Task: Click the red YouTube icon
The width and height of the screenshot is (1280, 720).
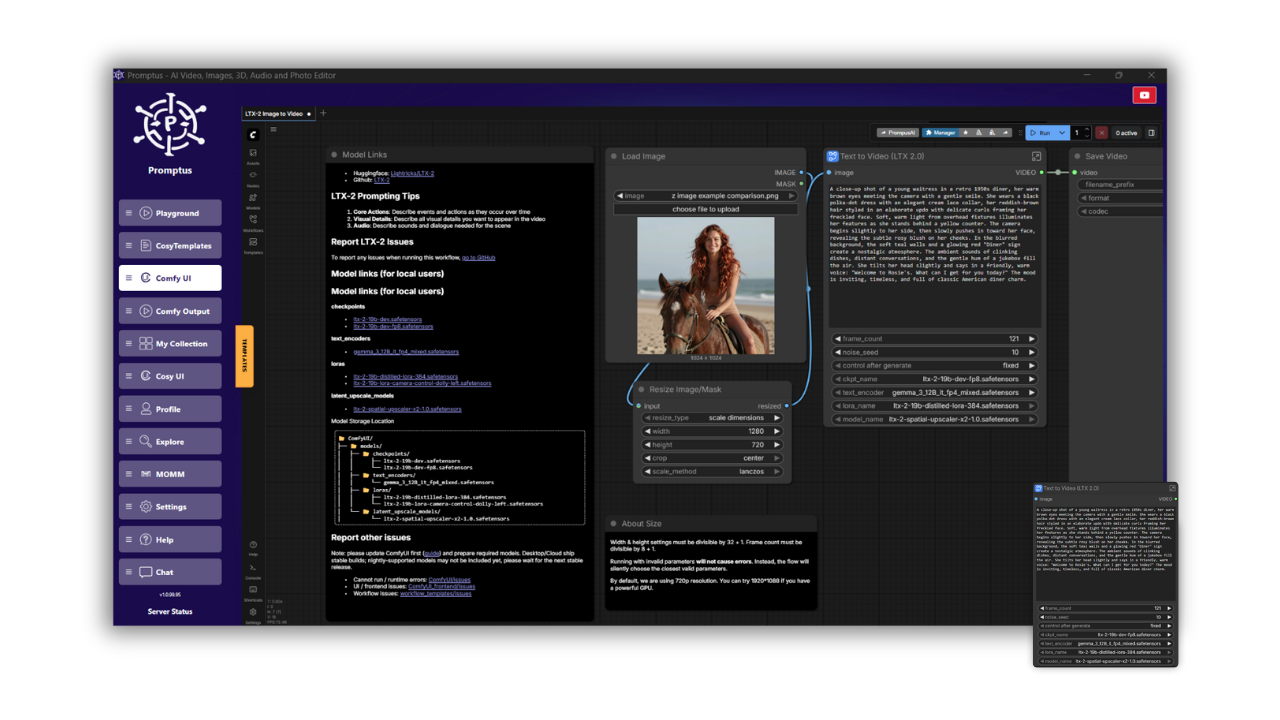Action: pyautogui.click(x=1144, y=95)
